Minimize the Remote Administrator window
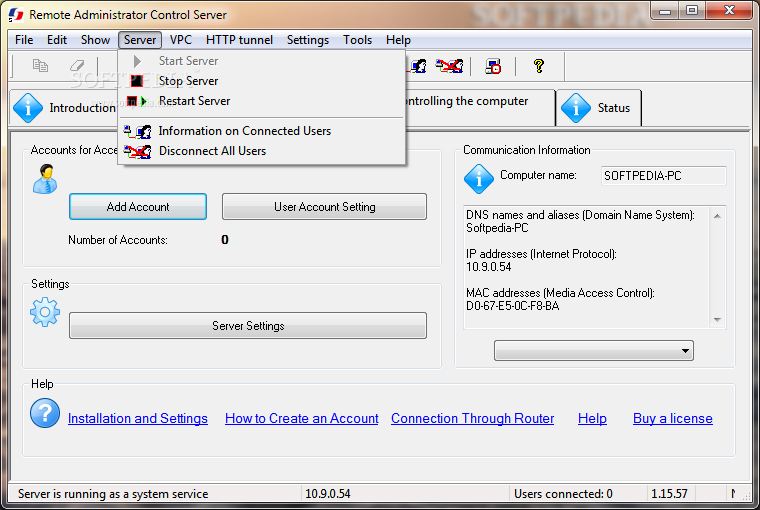 (665, 11)
